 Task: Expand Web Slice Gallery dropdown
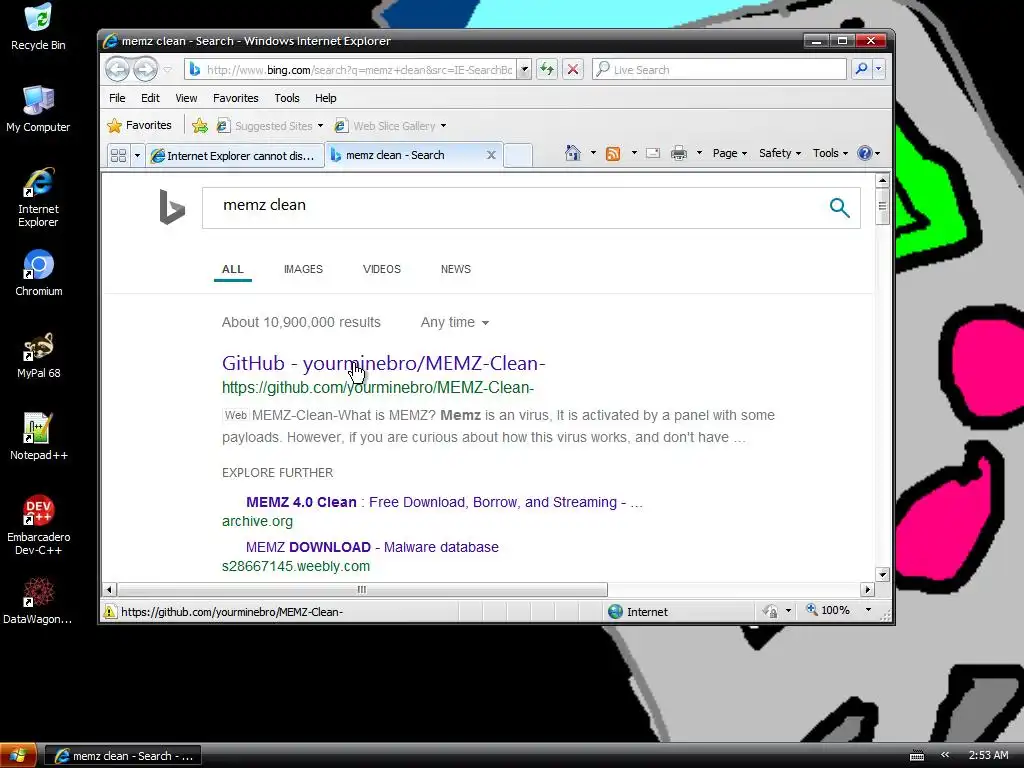pyautogui.click(x=443, y=125)
